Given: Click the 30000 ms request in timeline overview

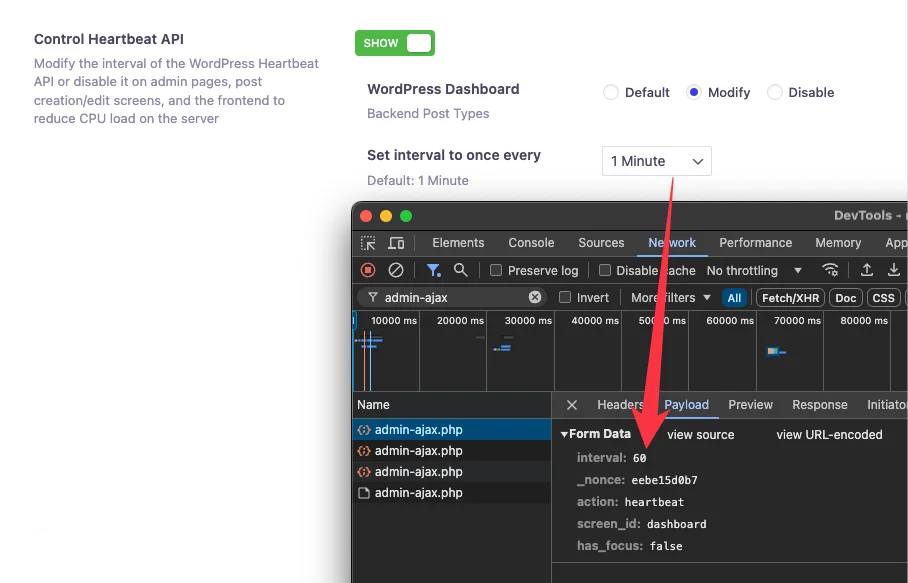Looking at the screenshot, I should (501, 348).
